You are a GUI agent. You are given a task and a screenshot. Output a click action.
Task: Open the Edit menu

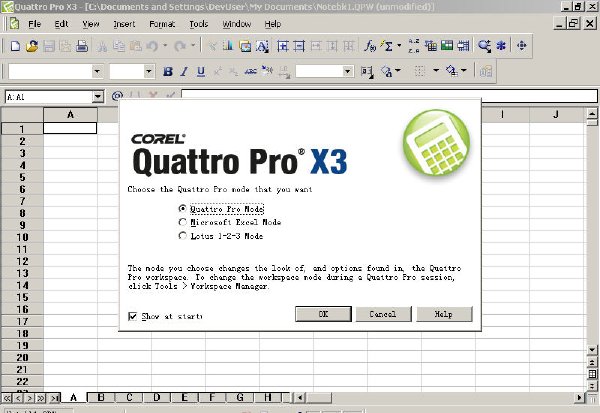pos(61,24)
